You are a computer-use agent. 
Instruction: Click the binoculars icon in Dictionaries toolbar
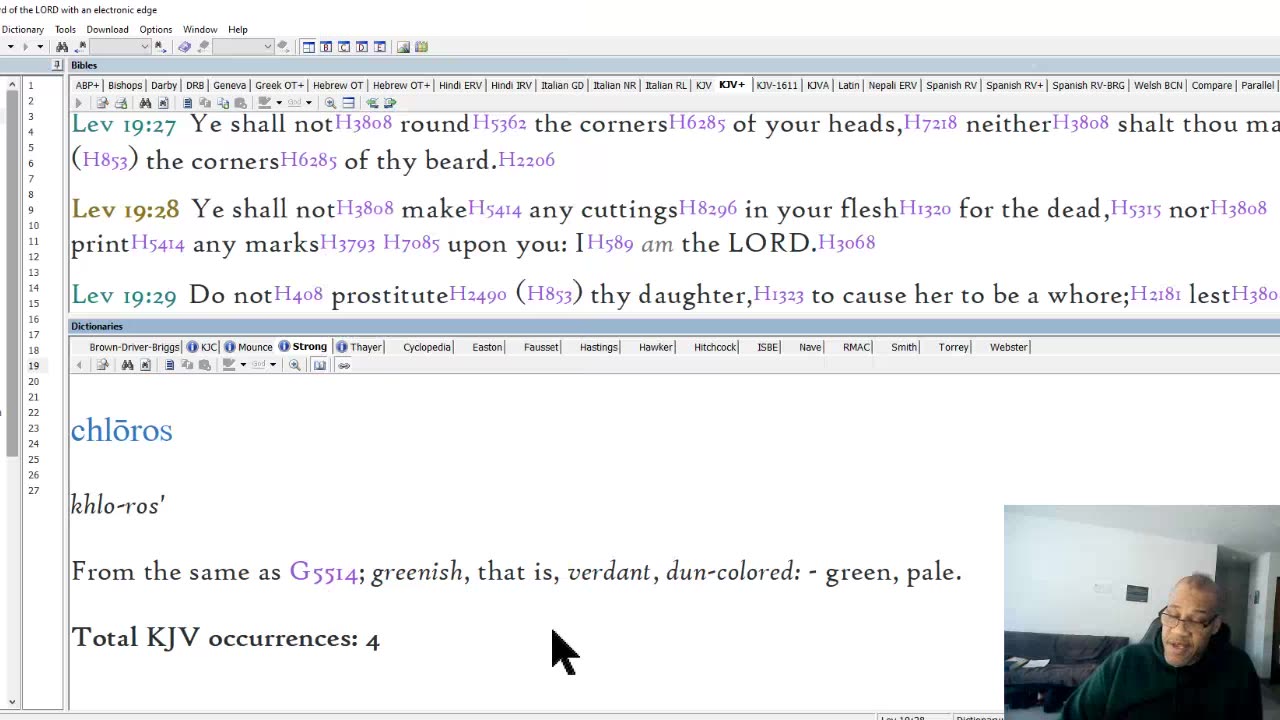[x=127, y=365]
